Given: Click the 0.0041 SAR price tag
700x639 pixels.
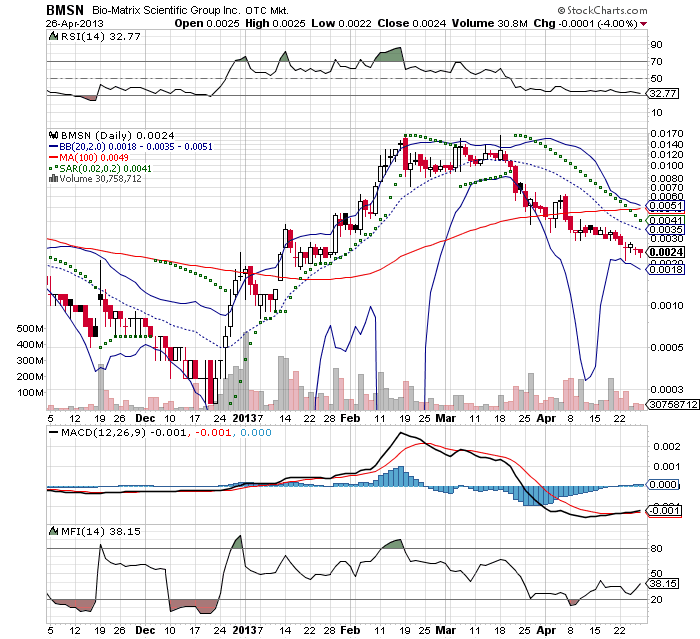Looking at the screenshot, I should pos(666,220).
